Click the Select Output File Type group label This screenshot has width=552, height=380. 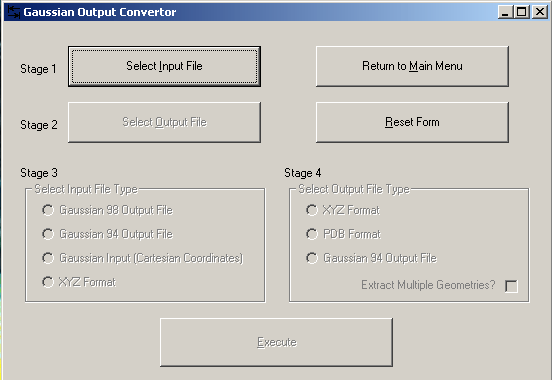[354, 189]
